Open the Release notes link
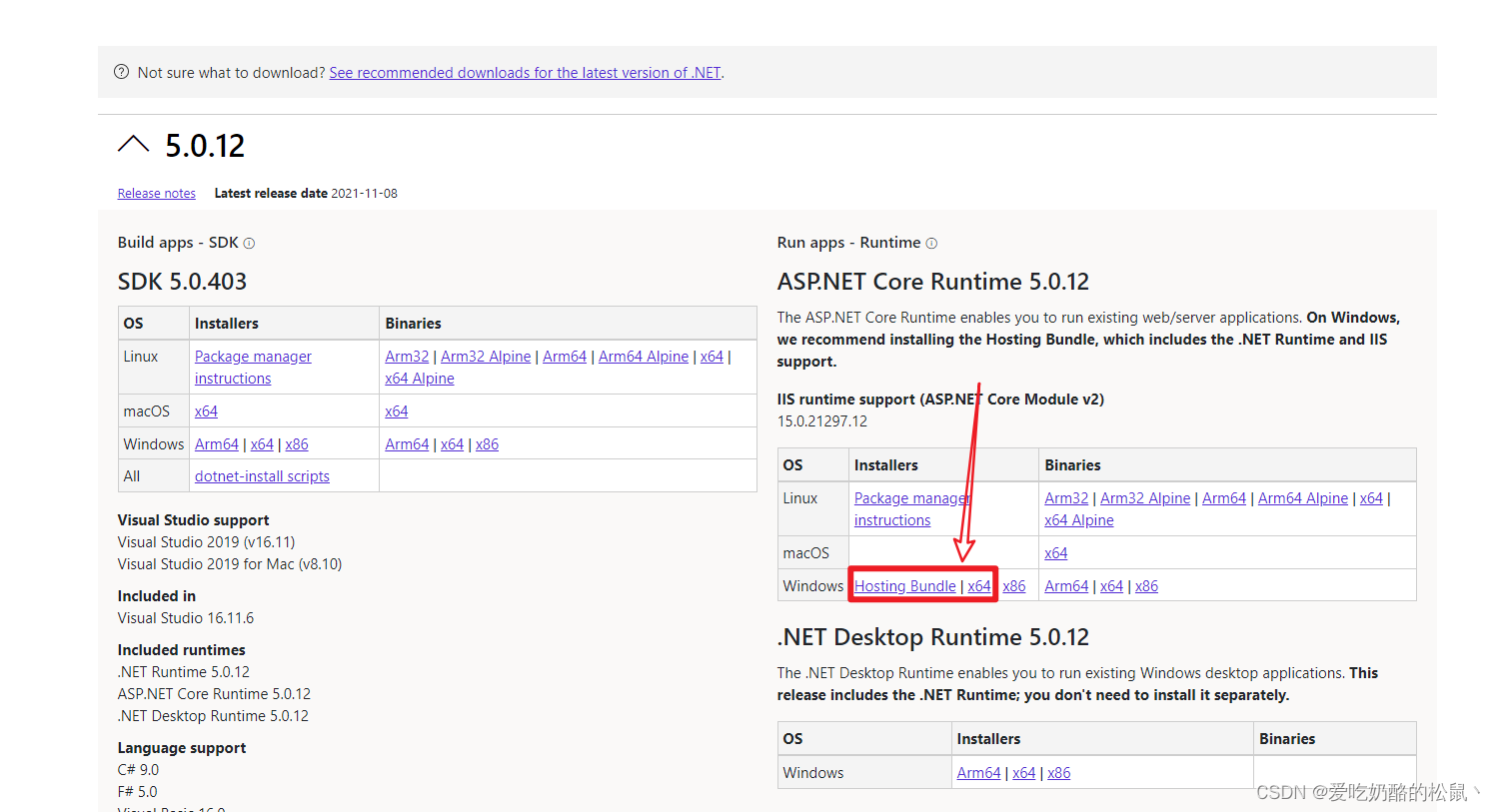The height and width of the screenshot is (812, 1495). [x=157, y=194]
